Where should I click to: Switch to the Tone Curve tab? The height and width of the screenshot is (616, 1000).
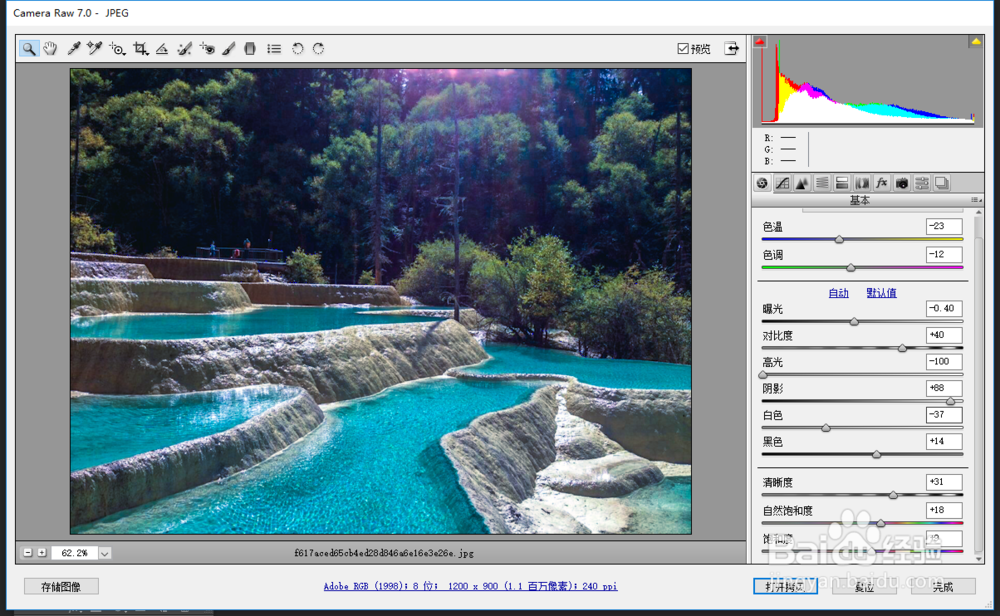point(782,184)
